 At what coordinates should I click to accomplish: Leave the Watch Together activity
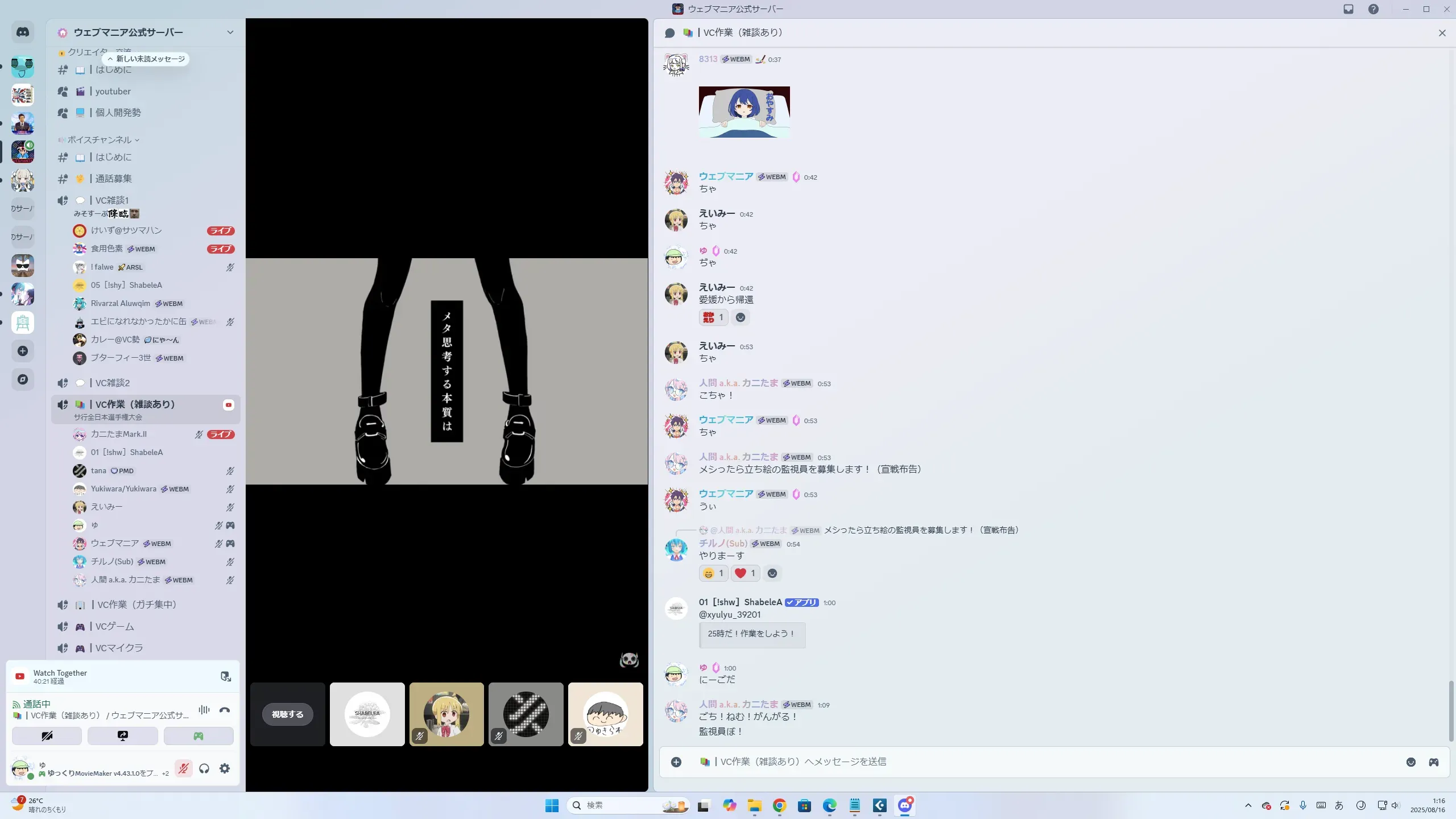point(226,676)
